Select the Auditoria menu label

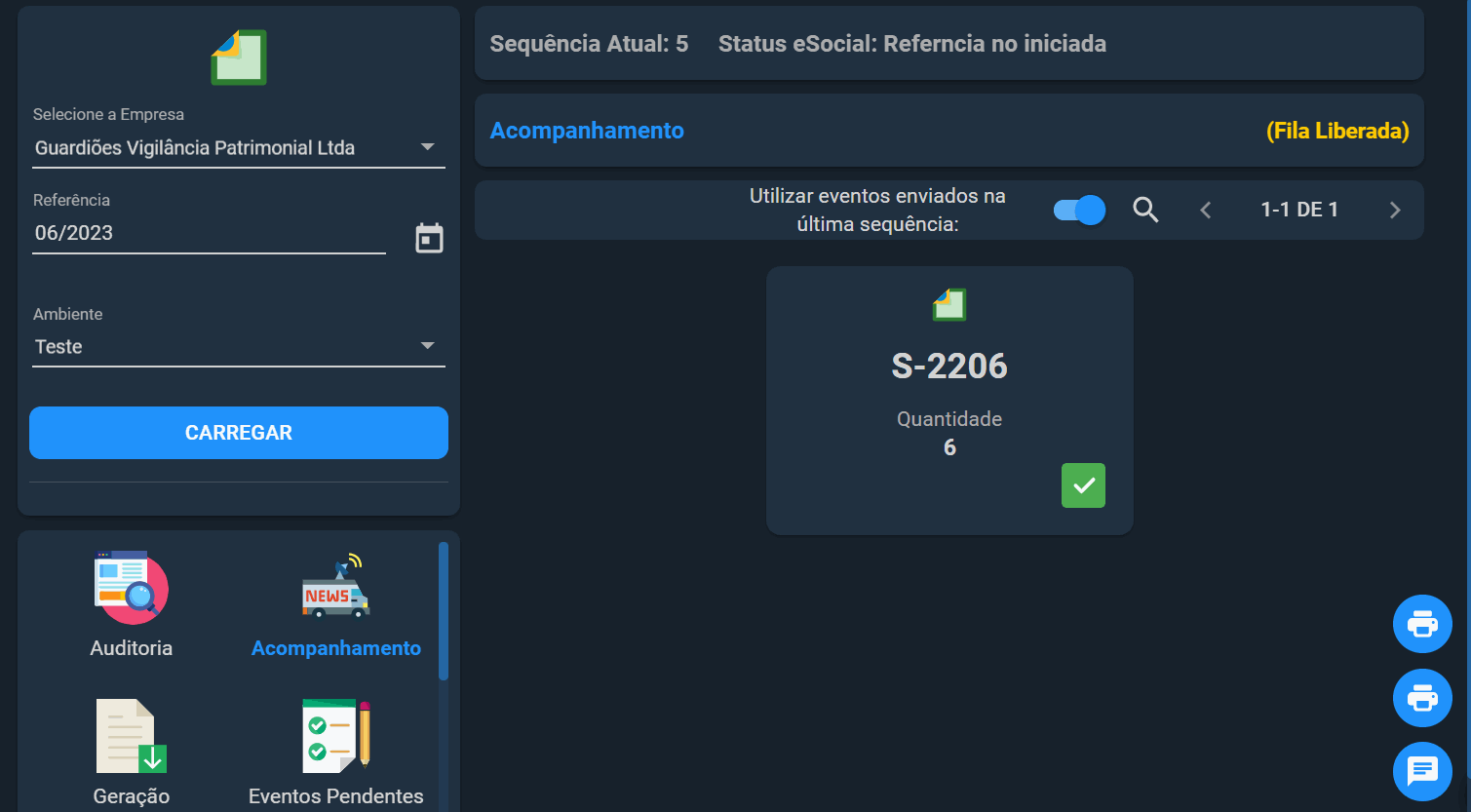[x=132, y=648]
